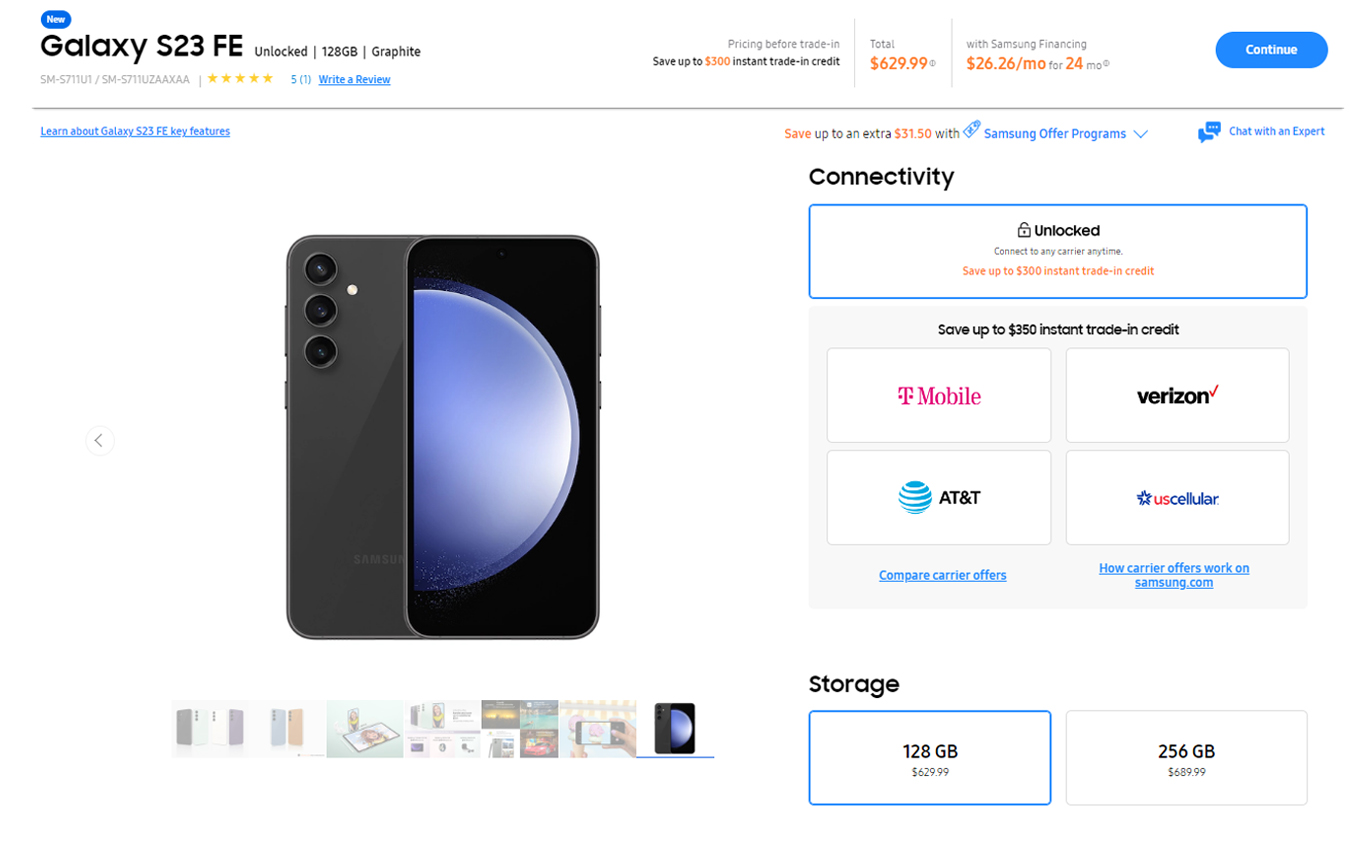Select the graphite phone thumbnail
The width and height of the screenshot is (1368, 864).
coord(675,728)
